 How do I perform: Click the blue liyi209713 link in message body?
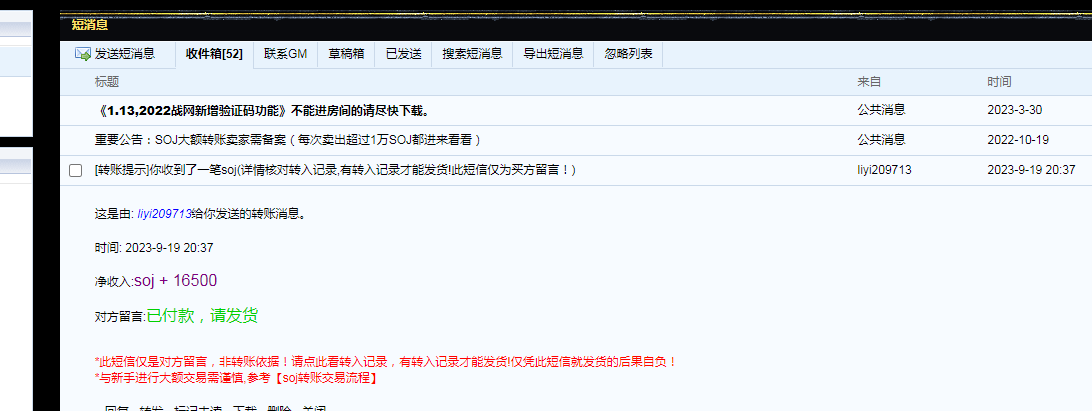(x=163, y=213)
